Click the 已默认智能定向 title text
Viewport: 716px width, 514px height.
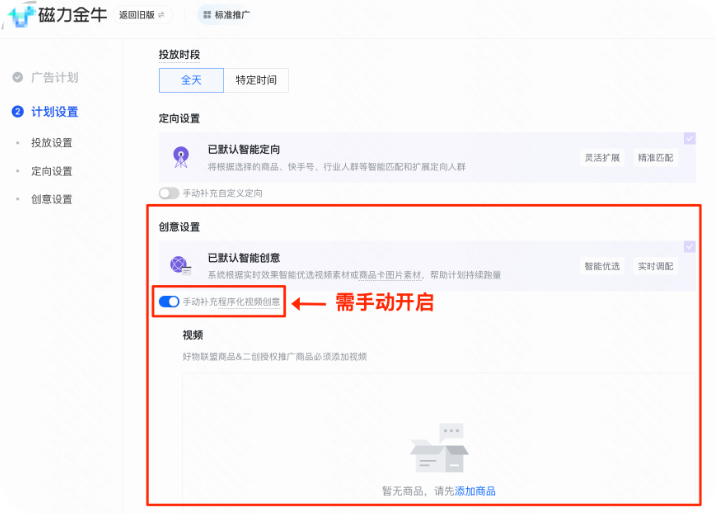(x=244, y=149)
